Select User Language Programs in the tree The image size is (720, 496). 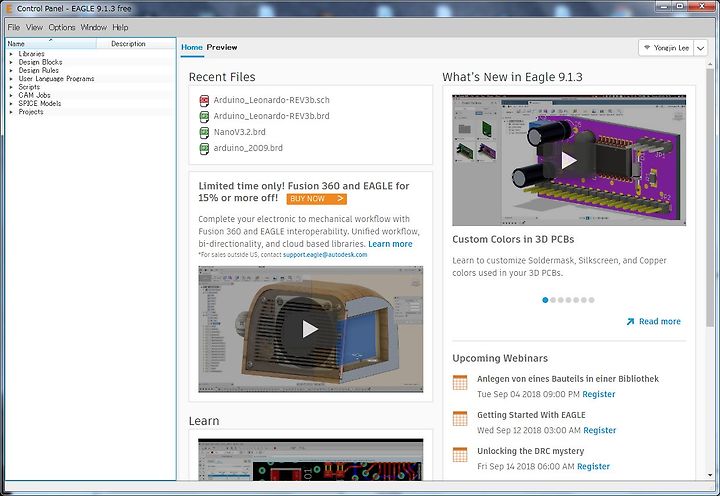[x=56, y=79]
